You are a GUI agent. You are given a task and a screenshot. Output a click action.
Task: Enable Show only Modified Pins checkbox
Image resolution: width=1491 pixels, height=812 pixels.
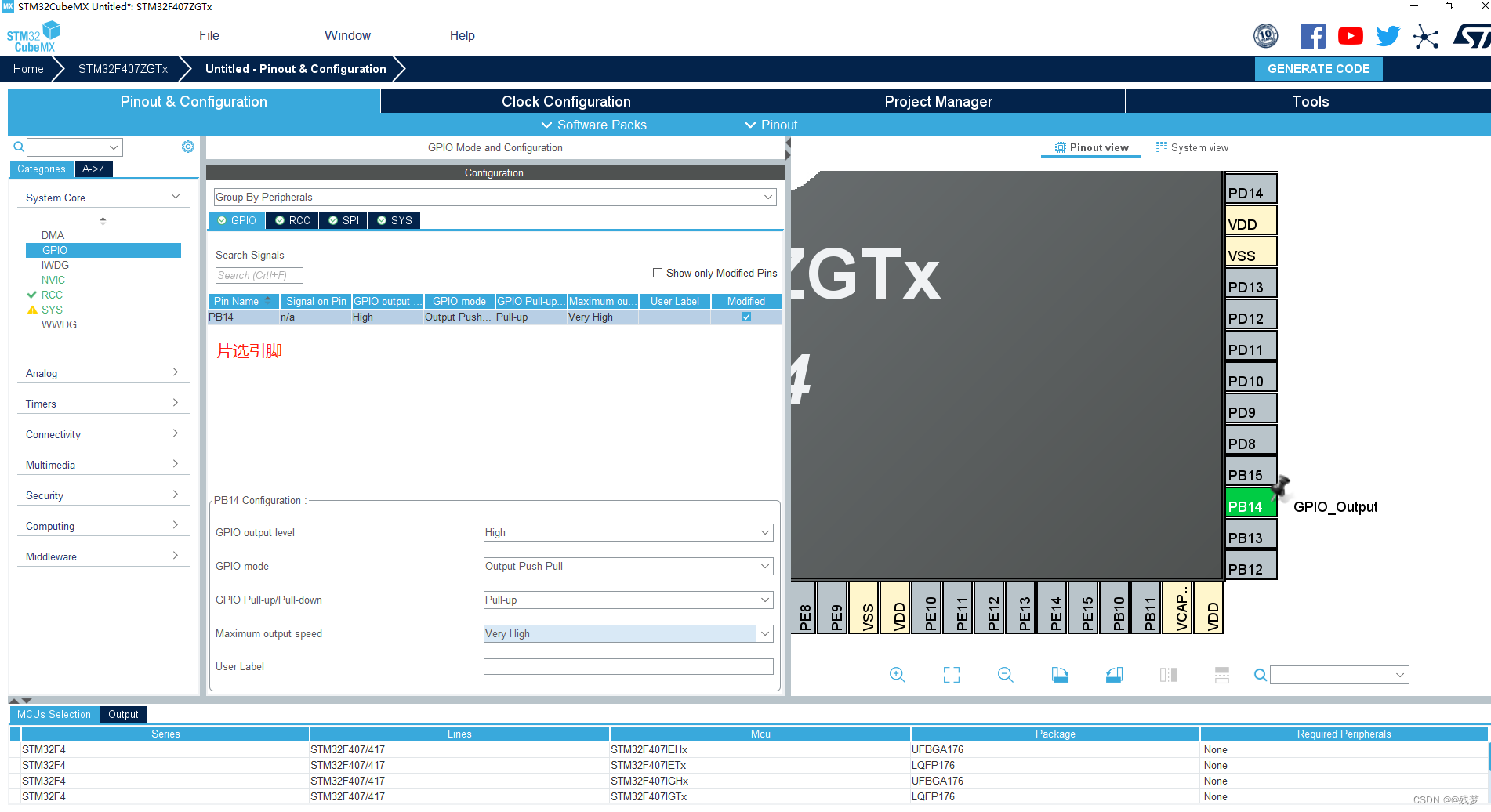(x=658, y=273)
